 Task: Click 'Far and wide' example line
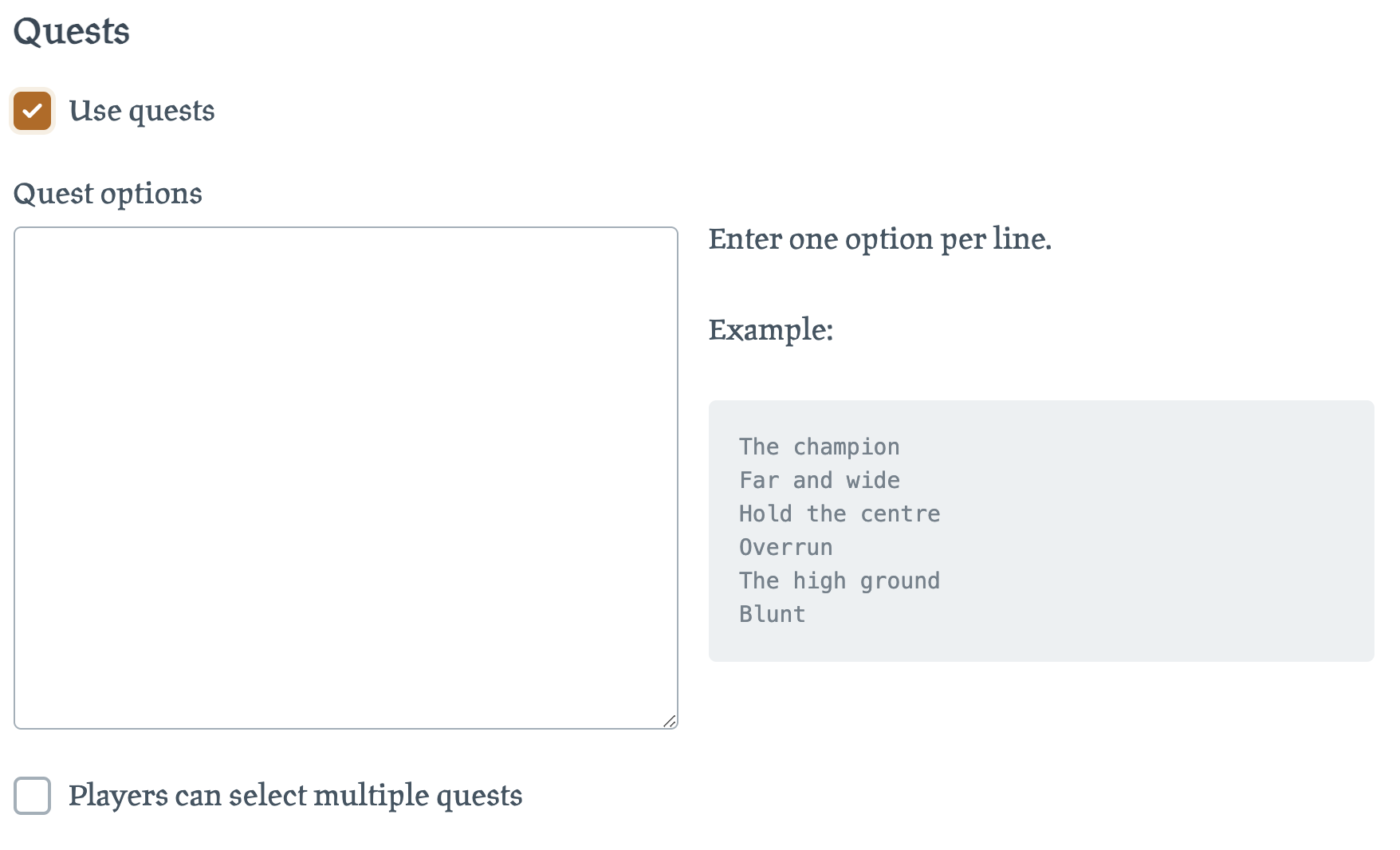pos(819,480)
